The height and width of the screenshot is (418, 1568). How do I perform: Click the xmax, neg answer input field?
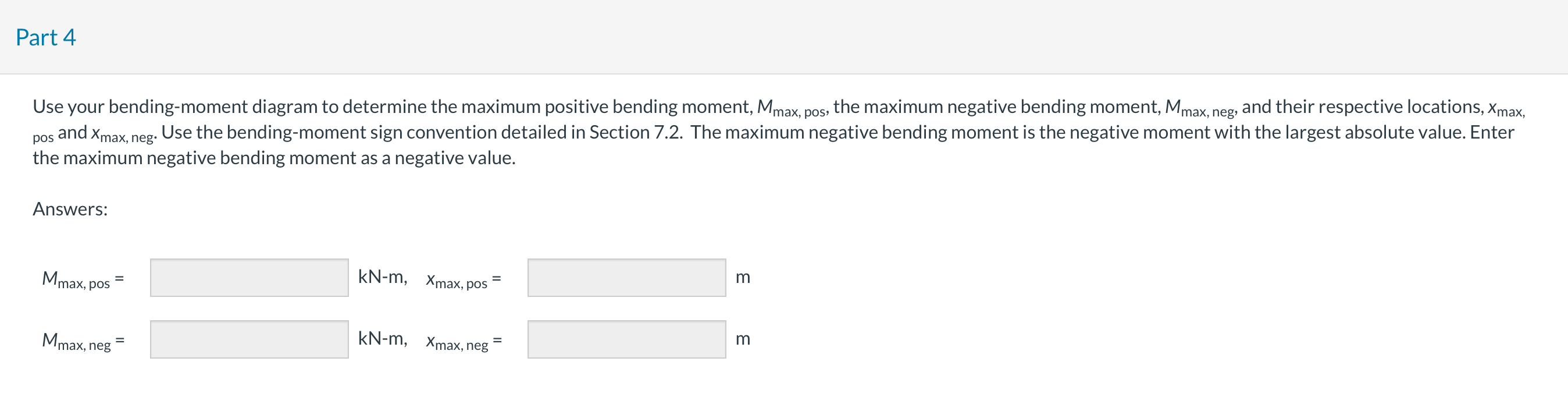626,340
